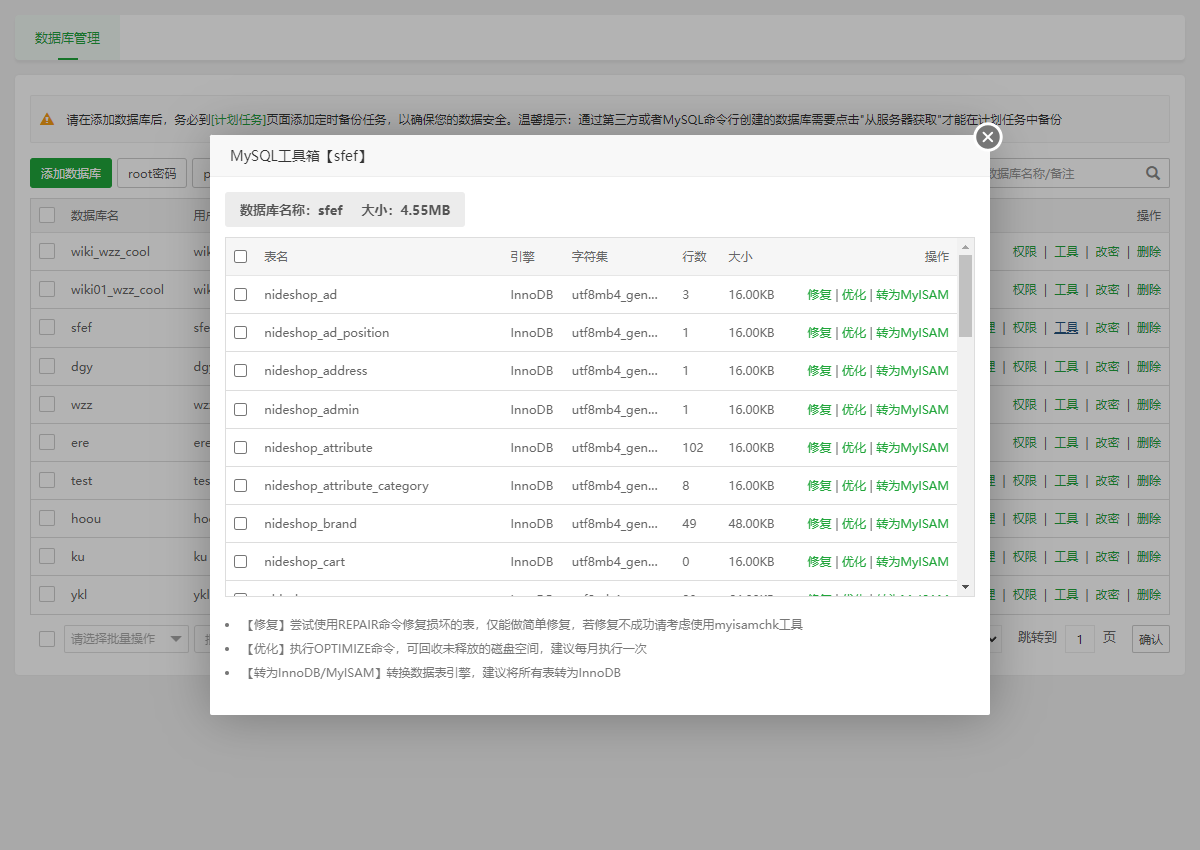Tick the nideshop_cart row checkbox

point(240,562)
